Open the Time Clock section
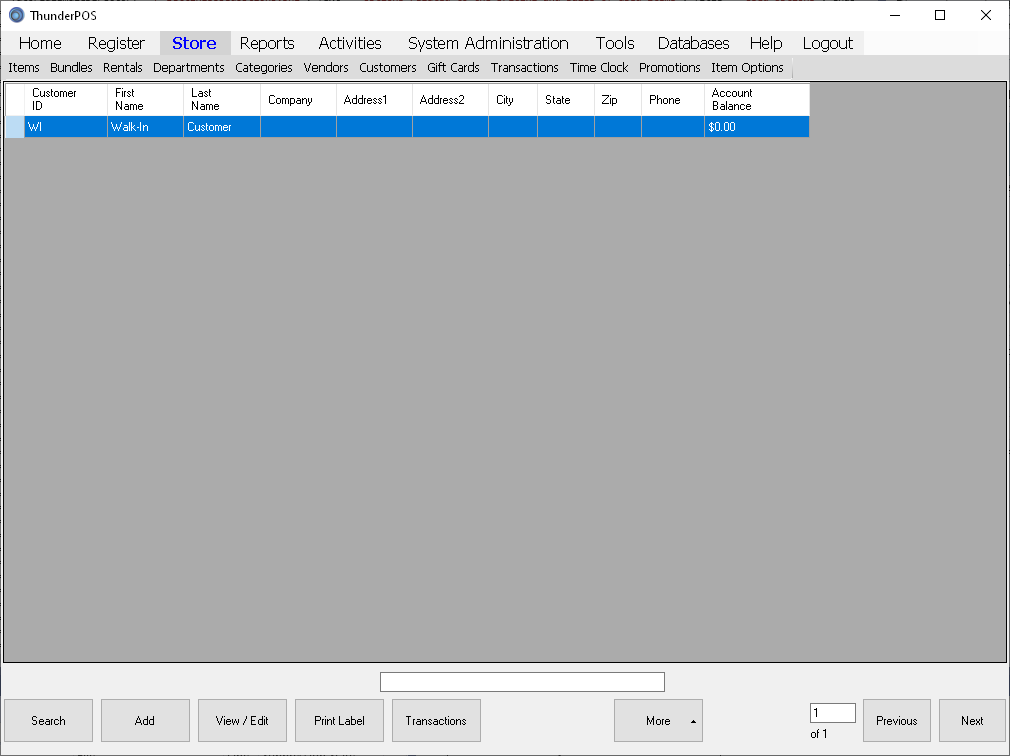 tap(599, 68)
